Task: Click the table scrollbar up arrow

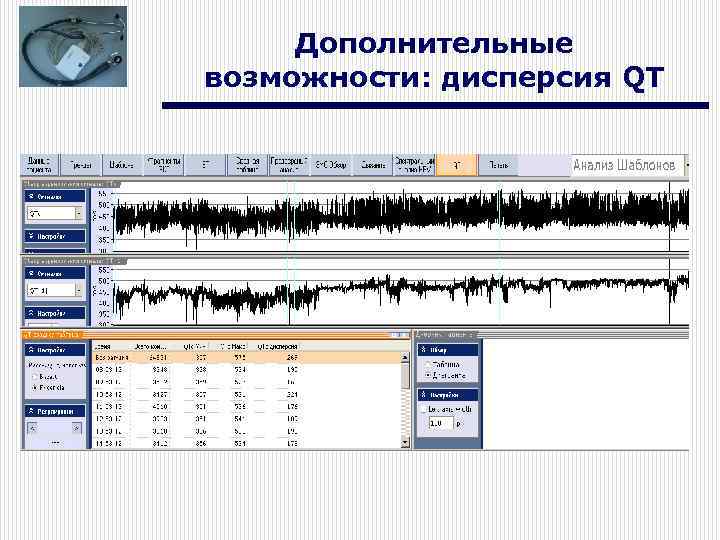Action: tap(405, 357)
